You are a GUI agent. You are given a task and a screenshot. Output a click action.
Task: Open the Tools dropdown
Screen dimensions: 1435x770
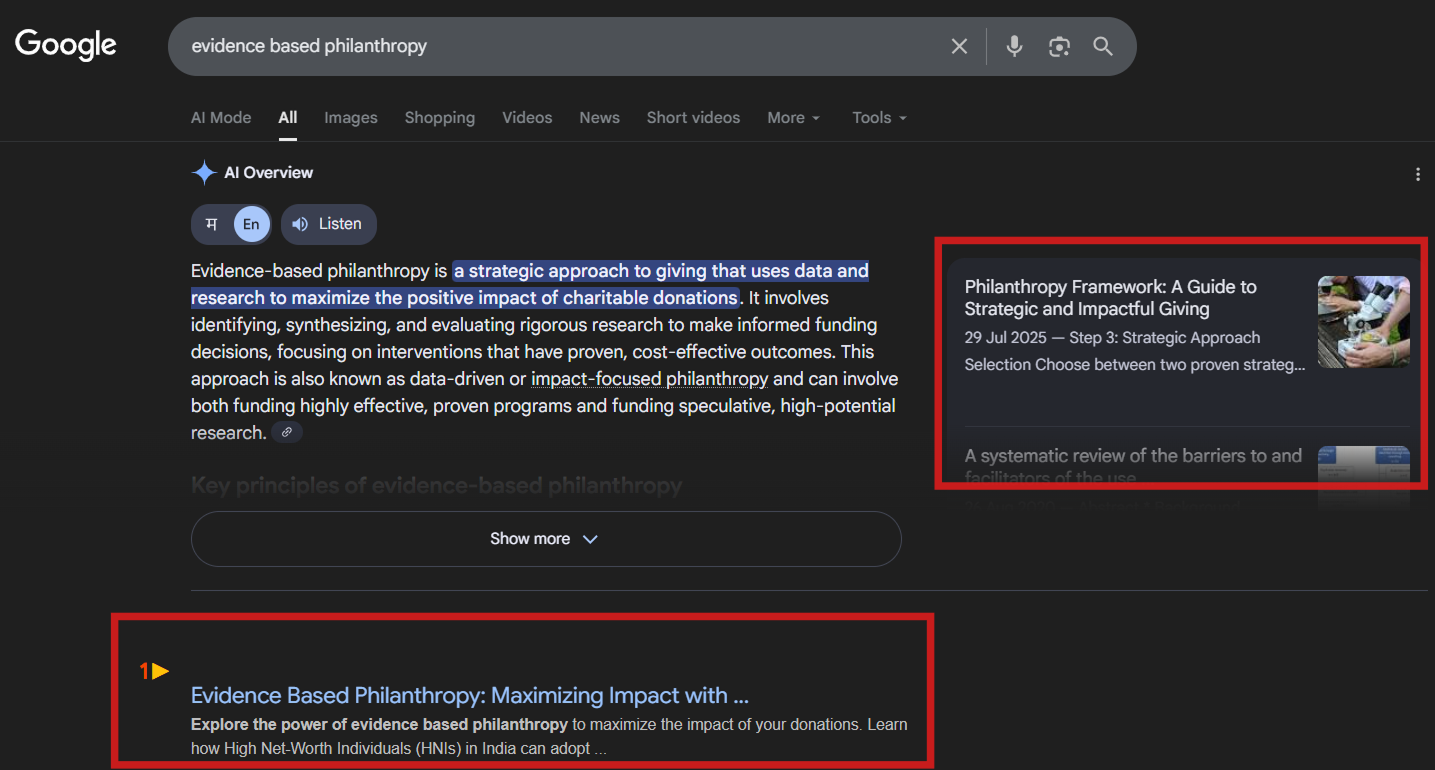click(x=879, y=118)
